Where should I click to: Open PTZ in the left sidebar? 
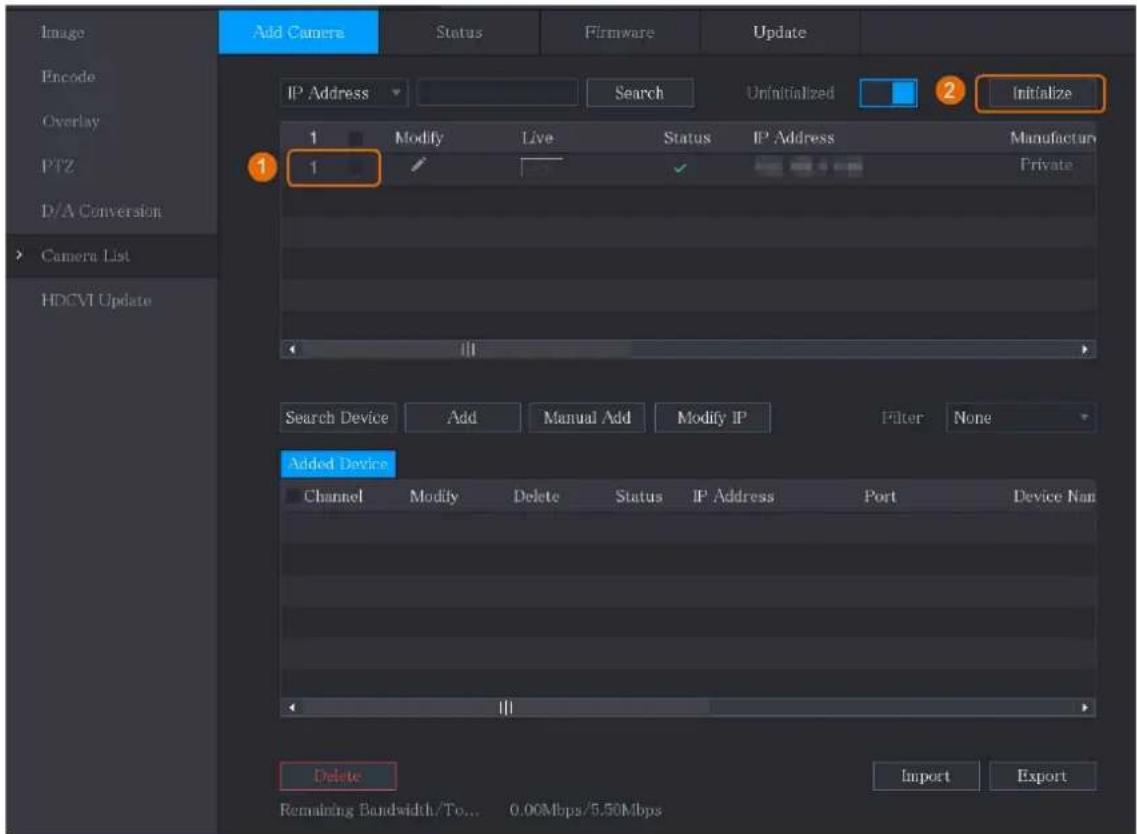(57, 166)
